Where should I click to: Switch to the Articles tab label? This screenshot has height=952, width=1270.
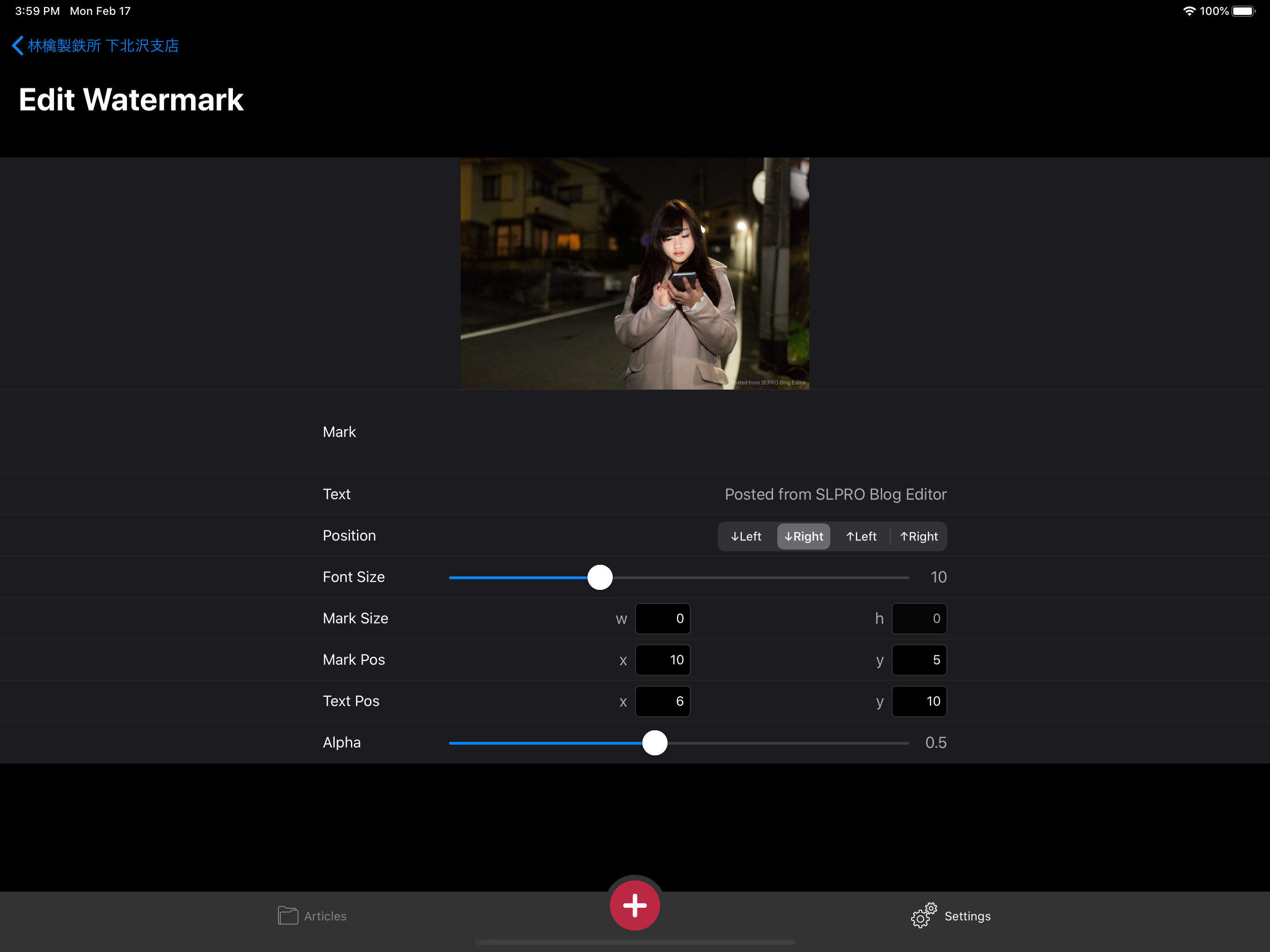click(x=325, y=916)
